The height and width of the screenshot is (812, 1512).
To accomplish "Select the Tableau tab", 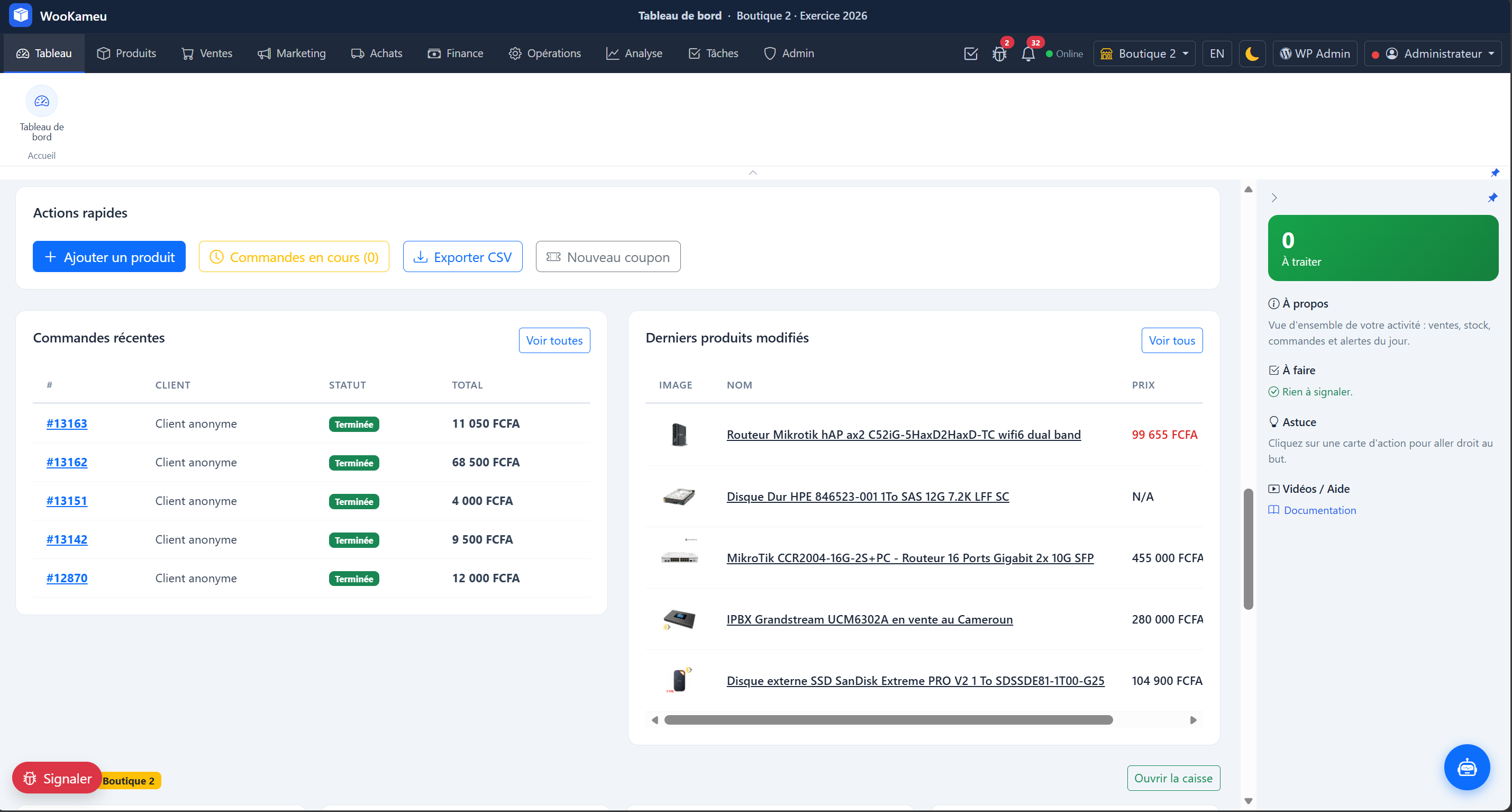I will [44, 53].
